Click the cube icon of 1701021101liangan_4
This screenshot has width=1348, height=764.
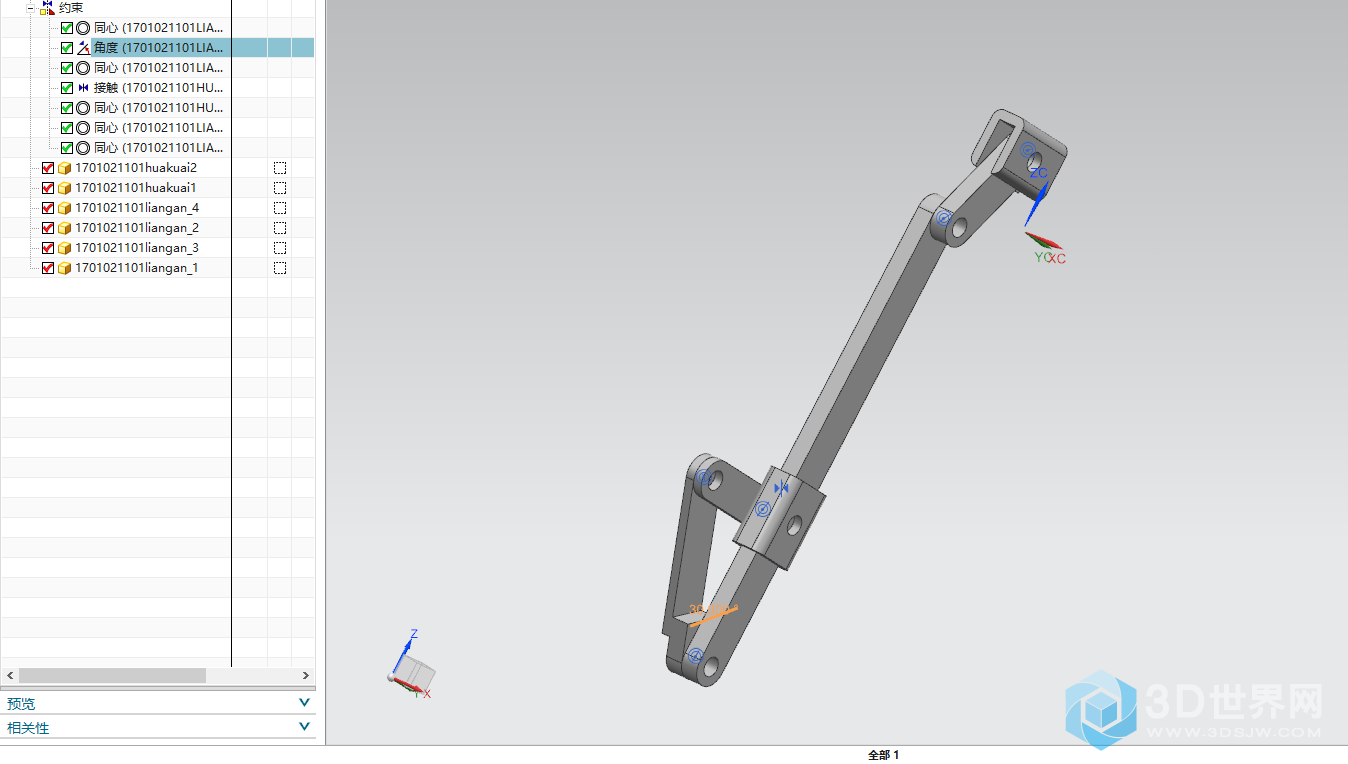64,208
